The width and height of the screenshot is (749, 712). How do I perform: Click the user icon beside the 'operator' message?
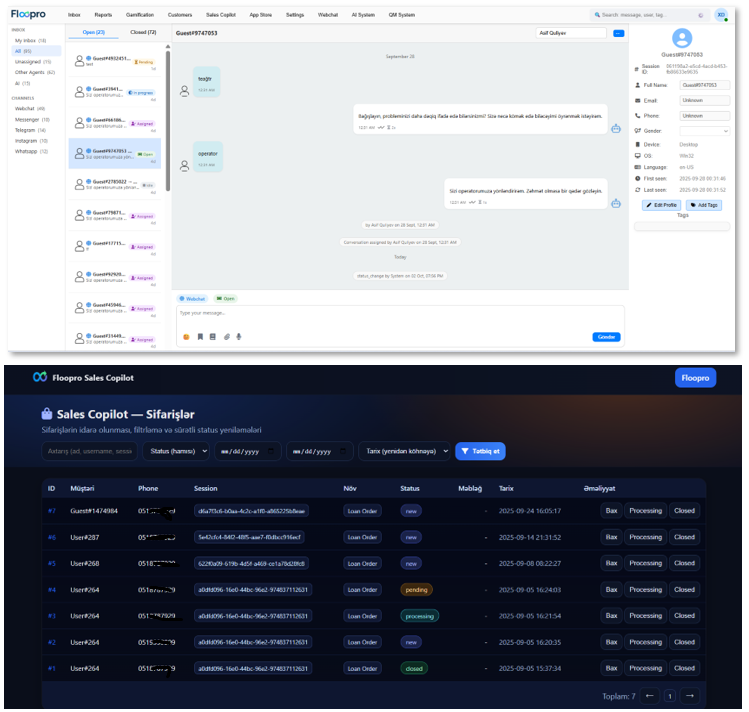pos(184,166)
